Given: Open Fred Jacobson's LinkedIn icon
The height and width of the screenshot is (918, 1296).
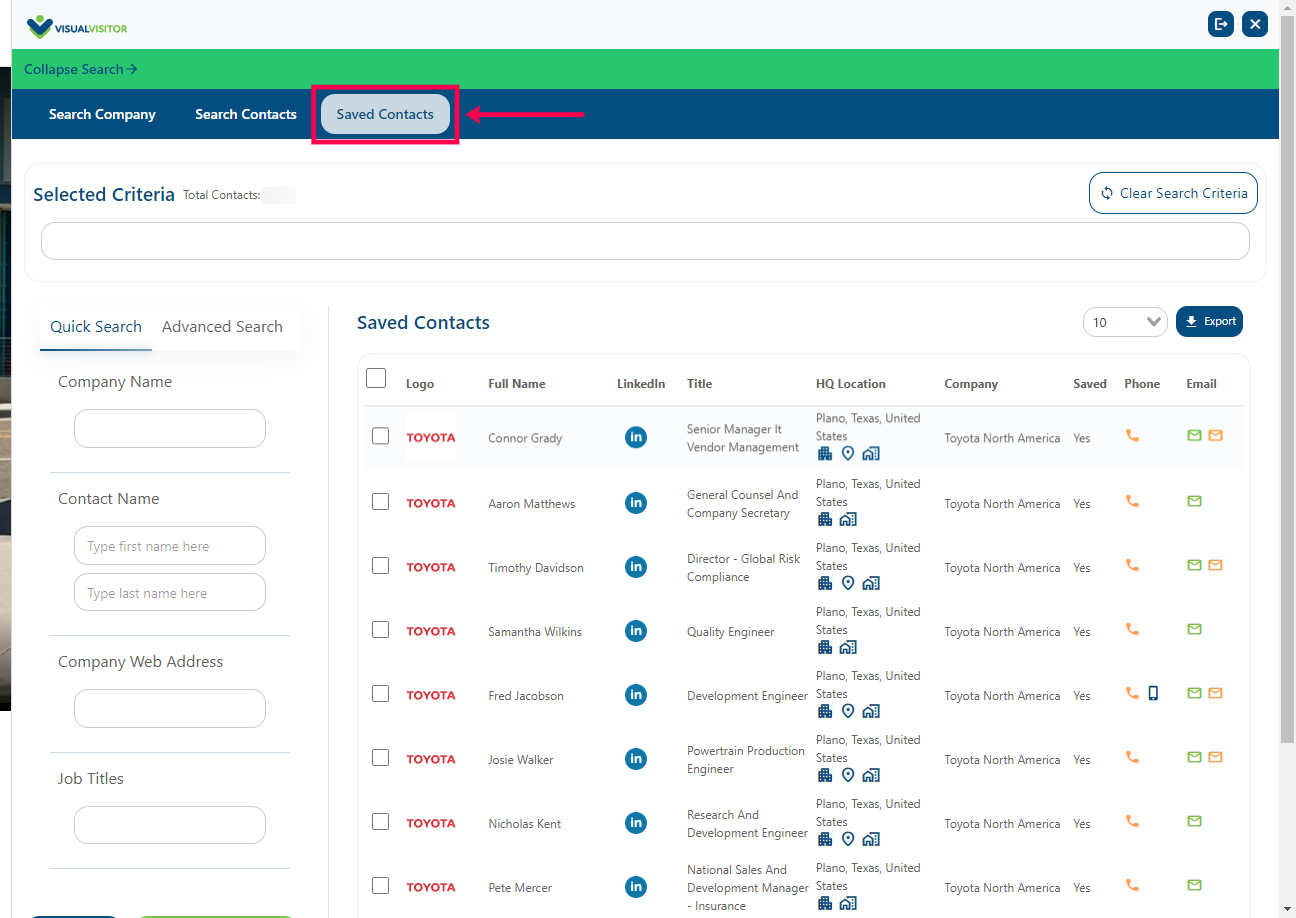Looking at the screenshot, I should tap(635, 695).
